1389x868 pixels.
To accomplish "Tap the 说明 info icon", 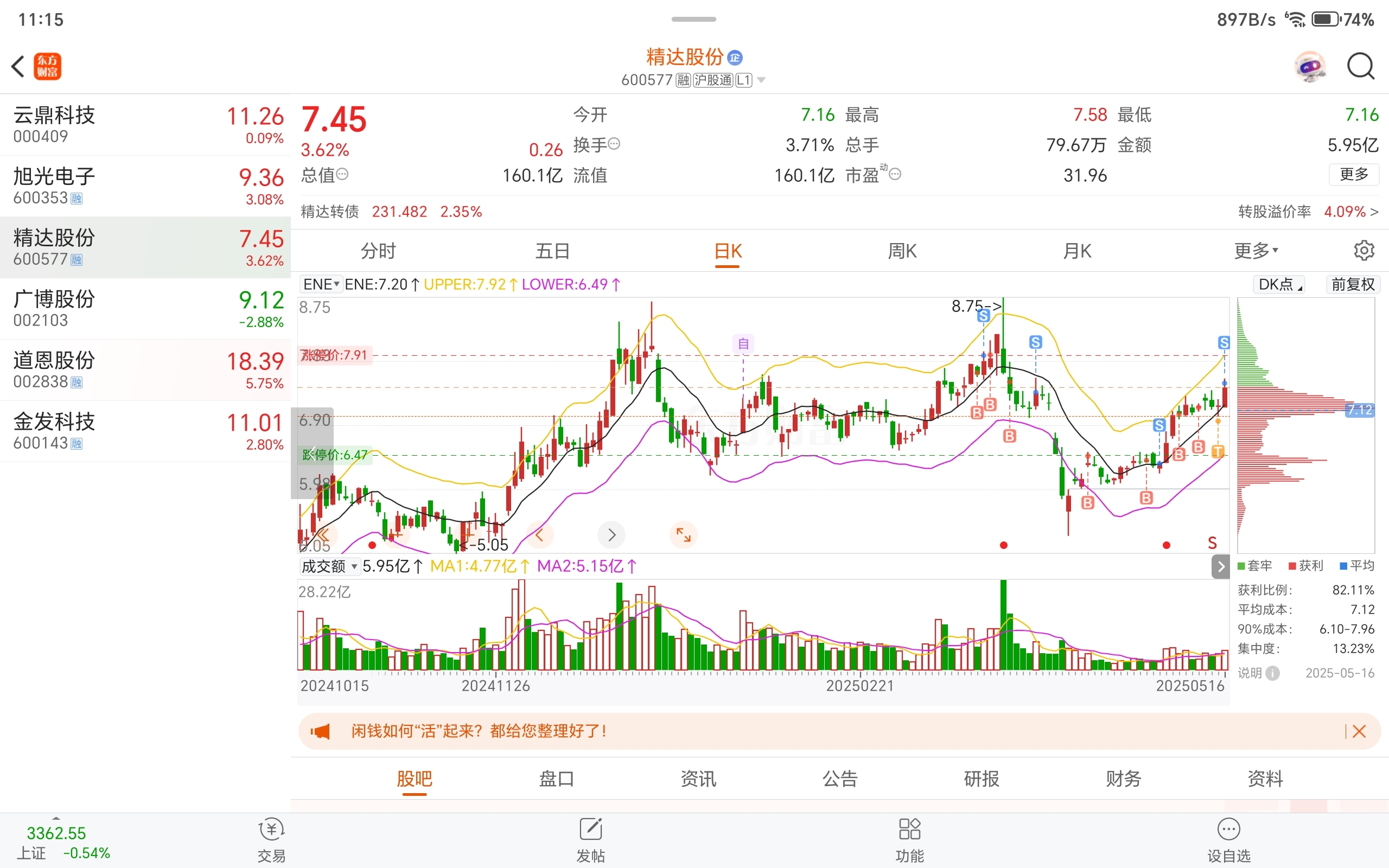I will pyautogui.click(x=1272, y=673).
